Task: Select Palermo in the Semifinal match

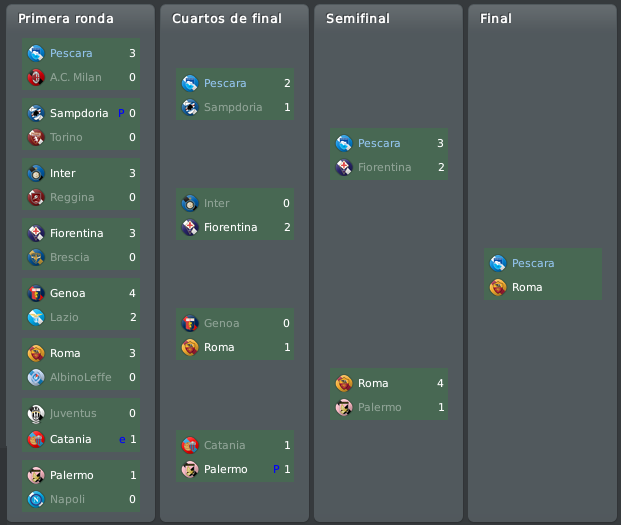Action: [380, 407]
